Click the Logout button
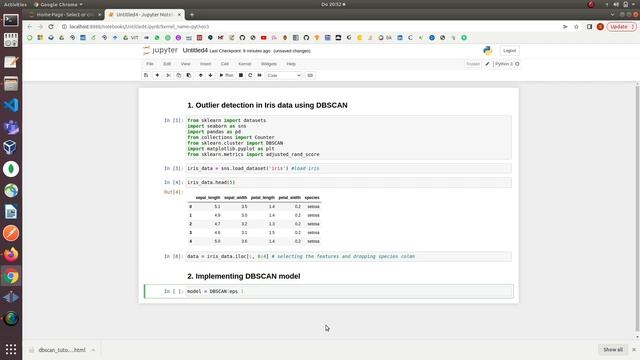This screenshot has width=640, height=360. (x=509, y=51)
